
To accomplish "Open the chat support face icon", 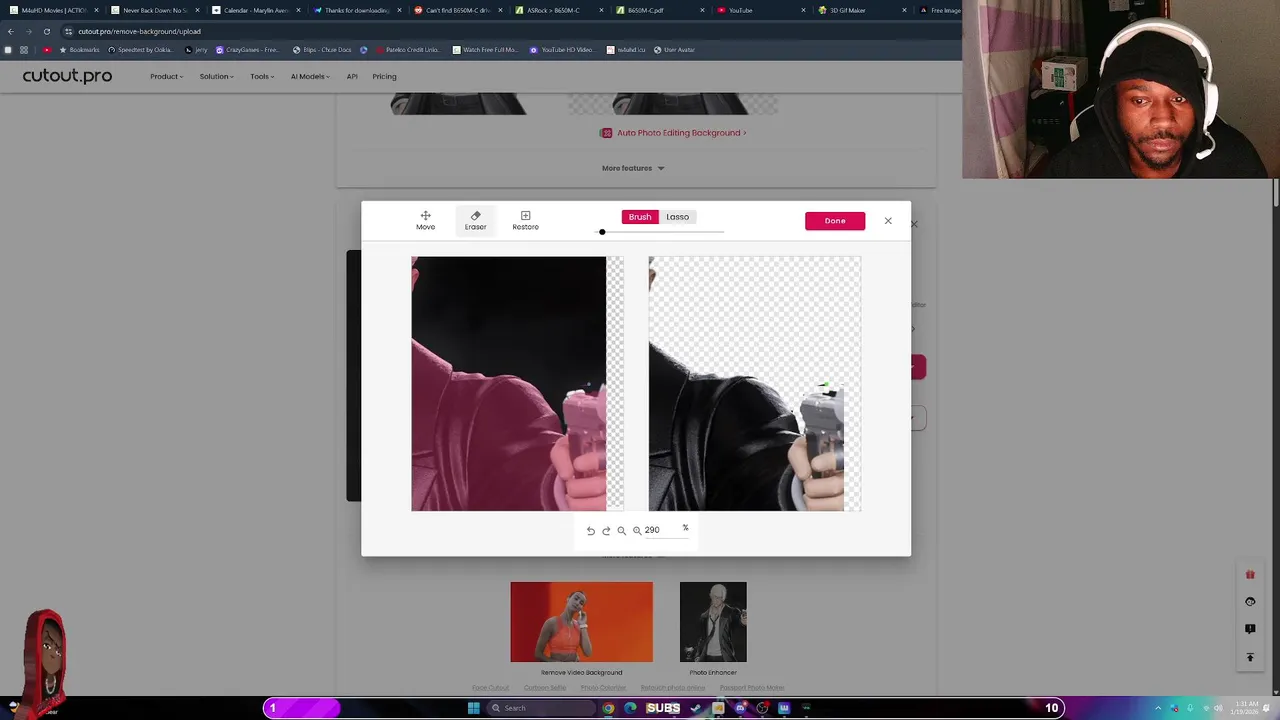I will point(1250,602).
